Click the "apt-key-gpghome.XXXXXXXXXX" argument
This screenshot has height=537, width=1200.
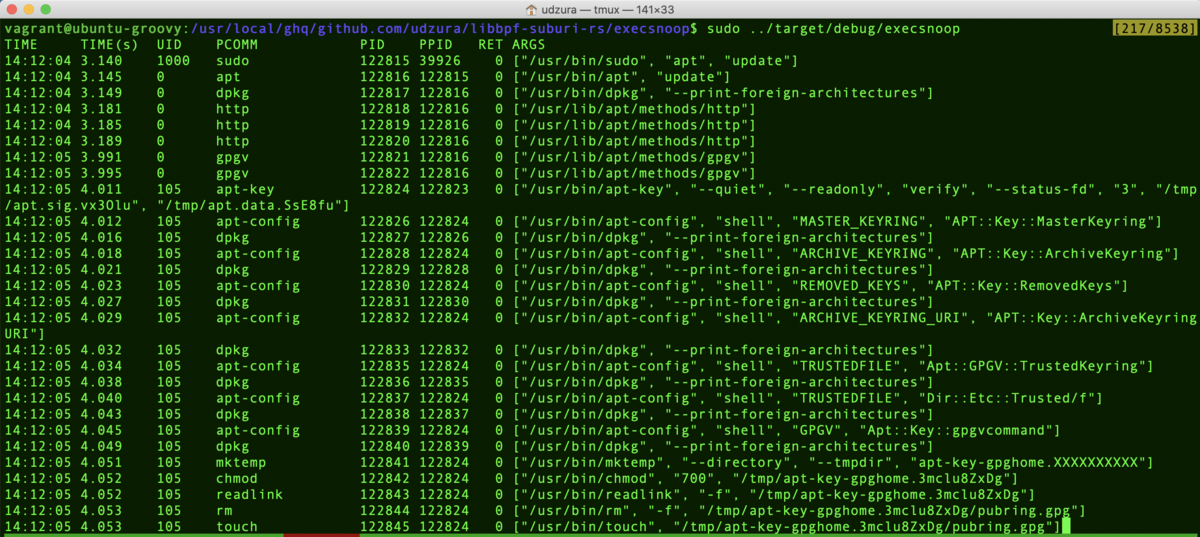(1030, 461)
